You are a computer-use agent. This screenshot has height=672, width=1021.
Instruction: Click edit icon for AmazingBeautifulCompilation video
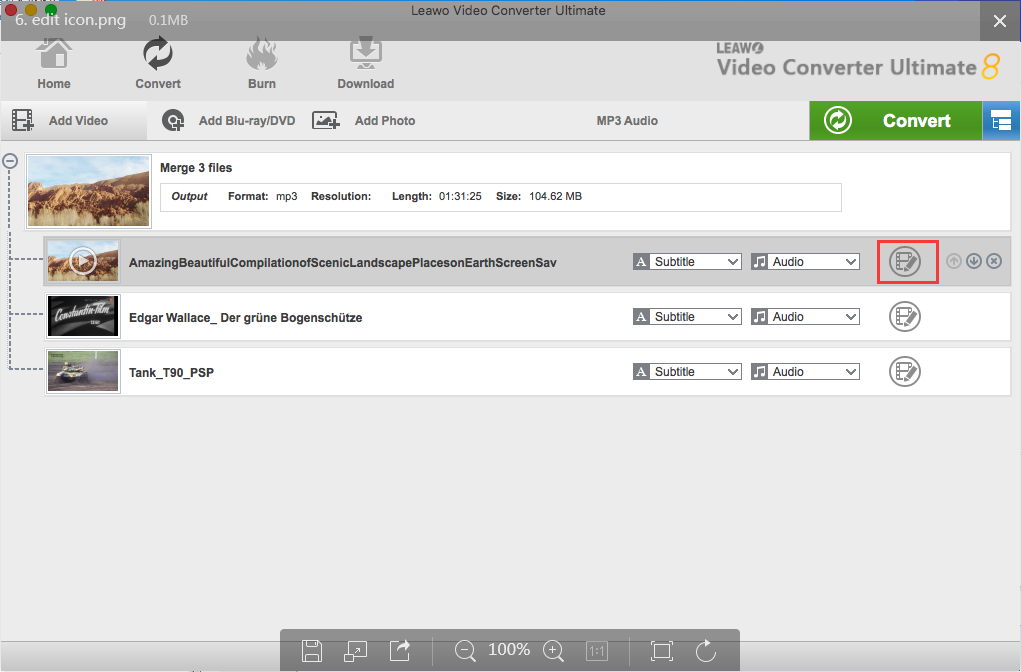point(905,262)
